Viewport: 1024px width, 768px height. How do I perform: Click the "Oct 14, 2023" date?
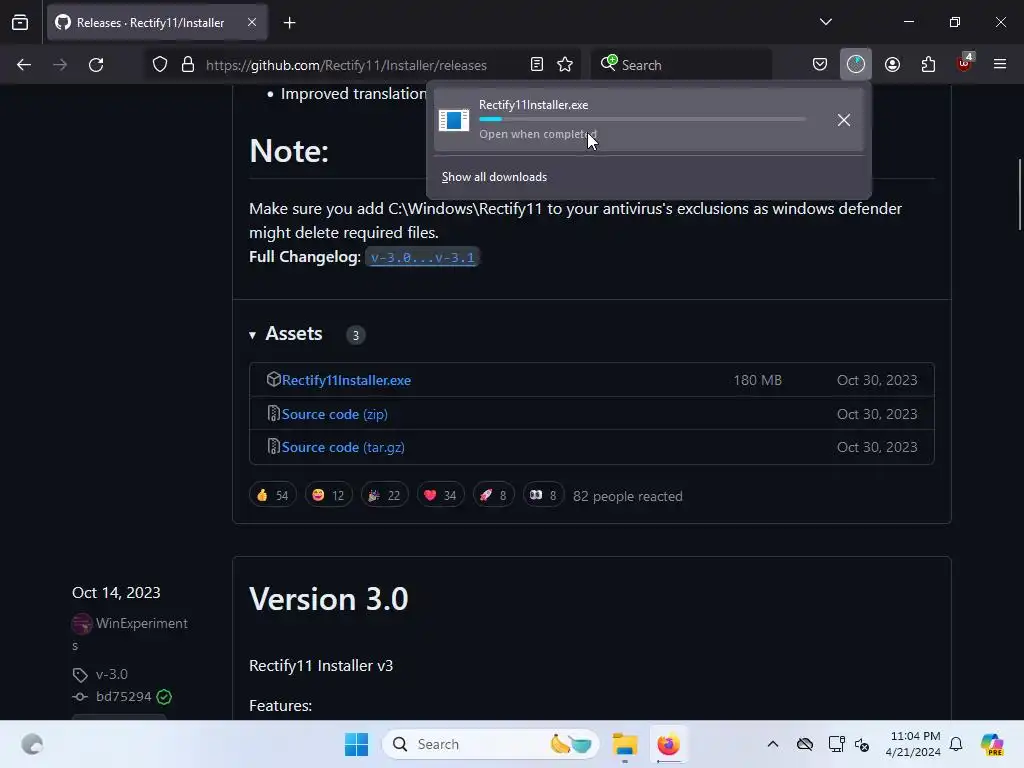[116, 592]
